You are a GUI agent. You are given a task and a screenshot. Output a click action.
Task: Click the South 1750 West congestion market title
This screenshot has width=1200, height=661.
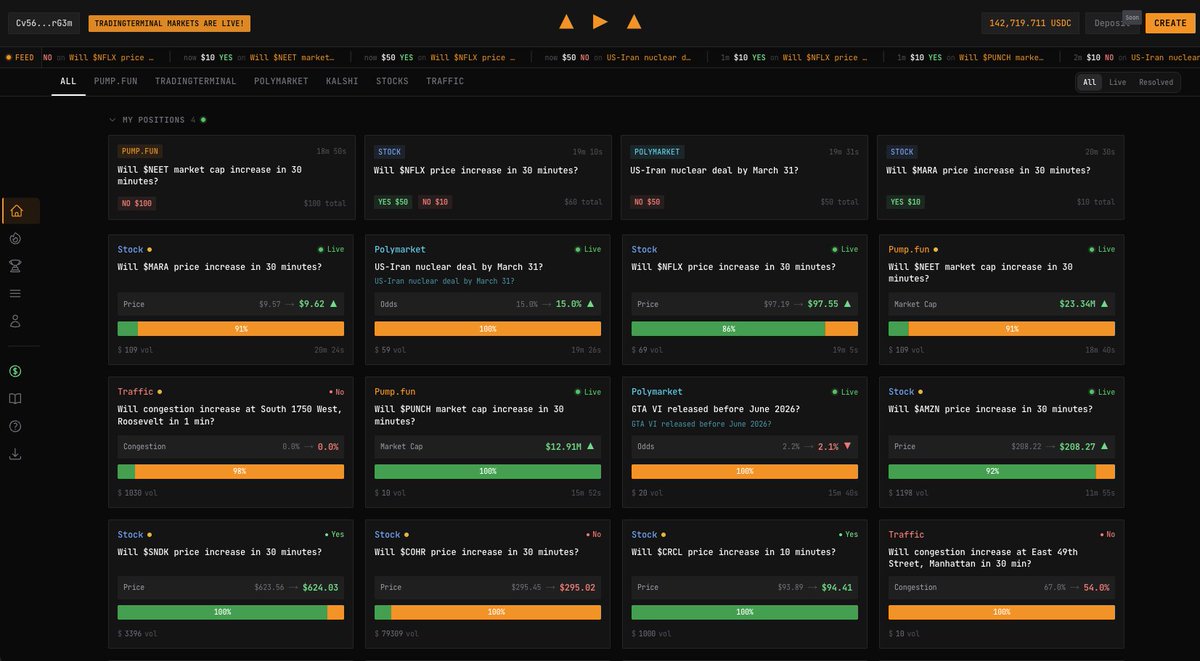pyautogui.click(x=230, y=415)
